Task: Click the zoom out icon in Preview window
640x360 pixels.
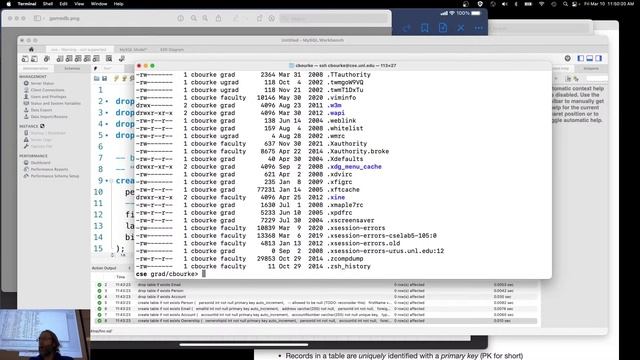Action: (x=193, y=18)
